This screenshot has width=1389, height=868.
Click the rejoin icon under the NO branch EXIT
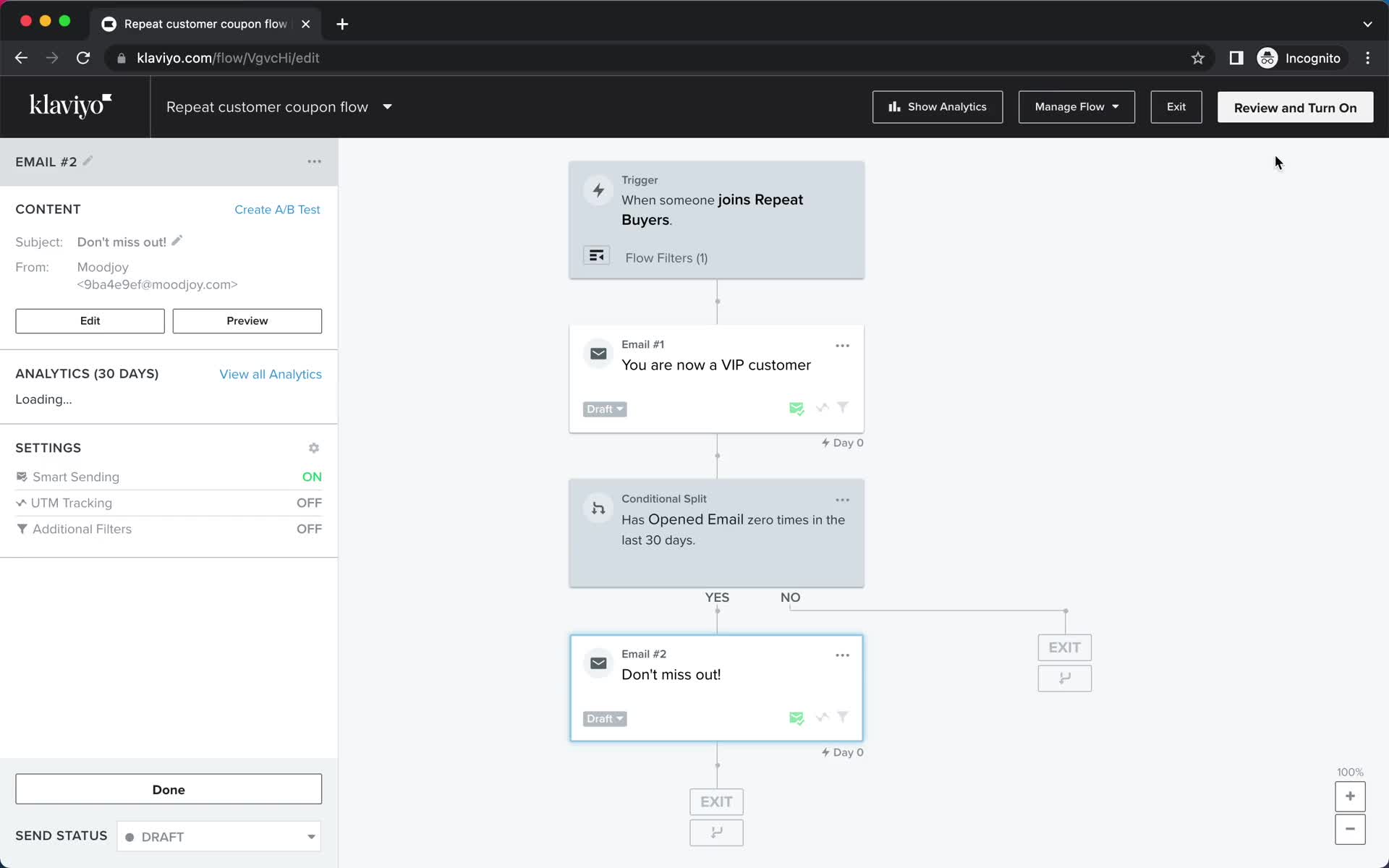click(x=1065, y=678)
